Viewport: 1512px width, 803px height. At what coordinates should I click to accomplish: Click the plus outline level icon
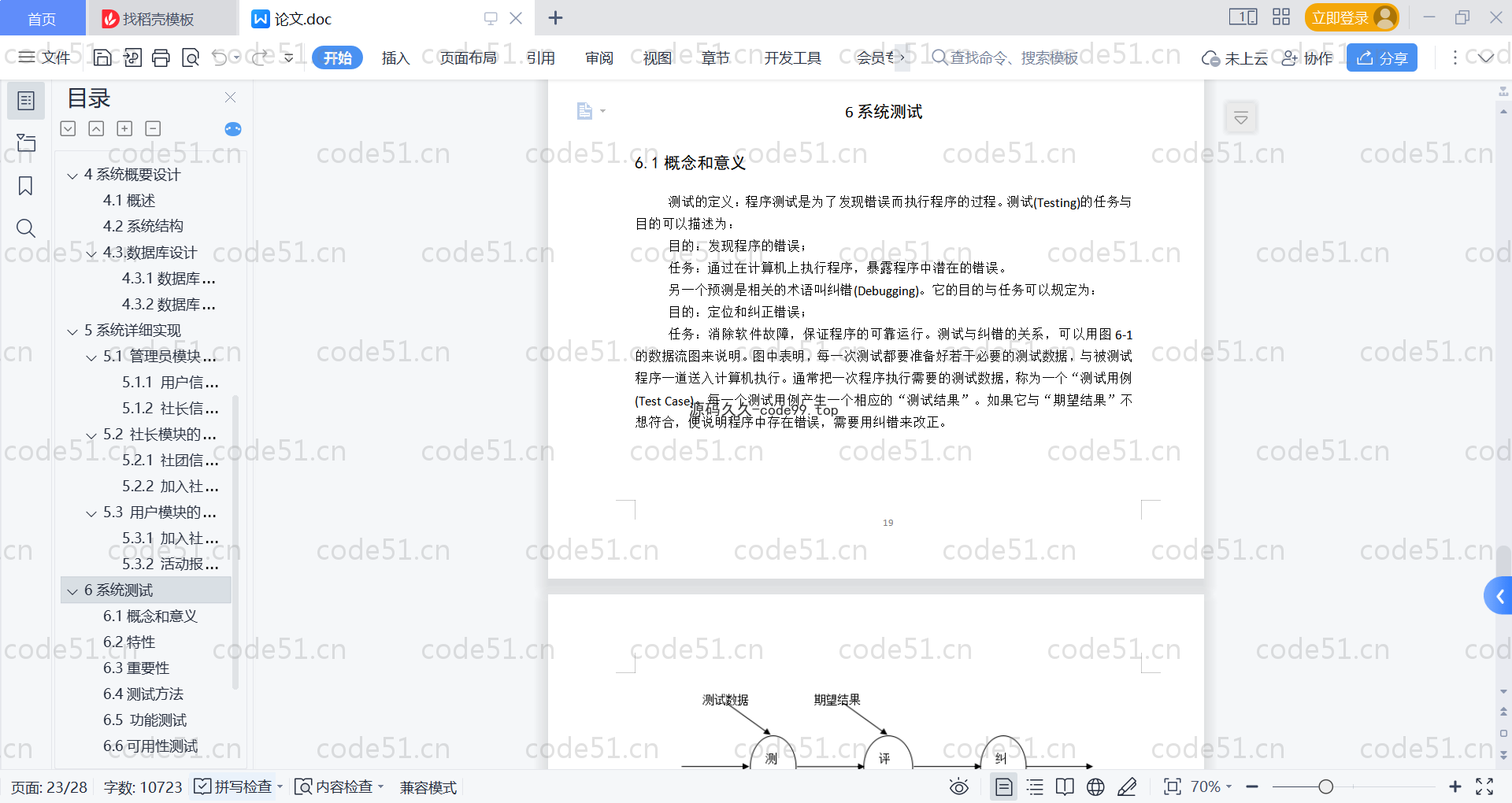point(124,128)
